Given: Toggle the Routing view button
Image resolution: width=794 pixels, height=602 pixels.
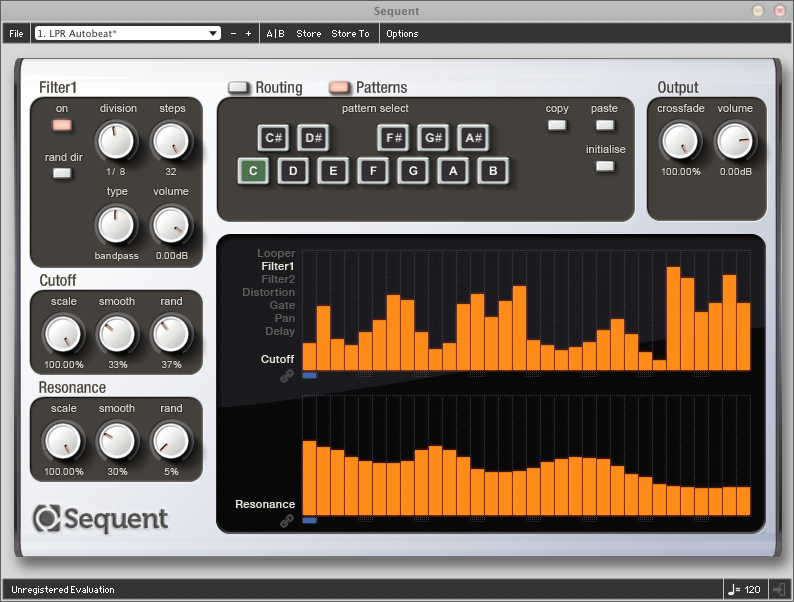Looking at the screenshot, I should [238, 88].
